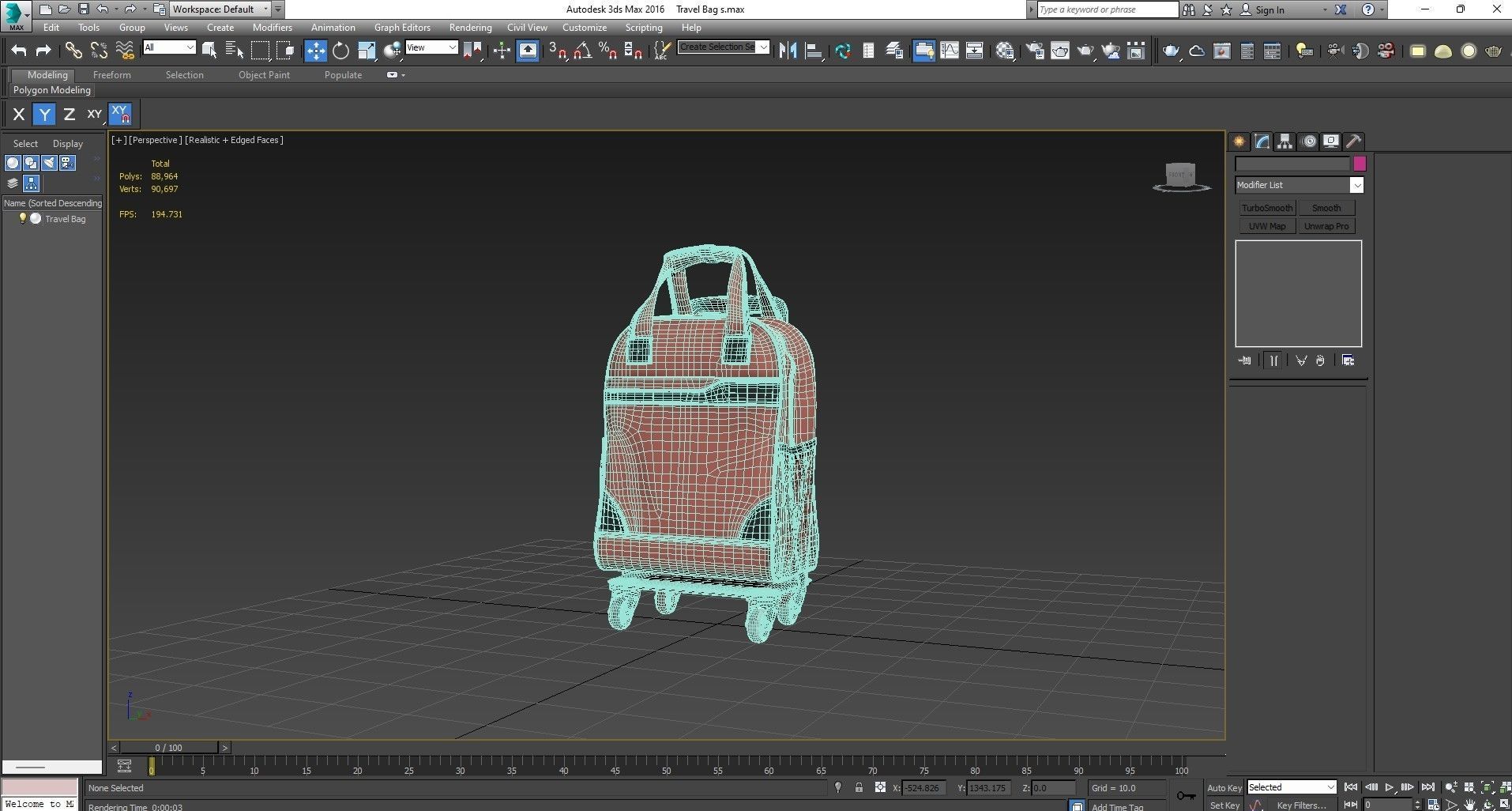Toggle the Select and Move tool
Image resolution: width=1512 pixels, height=811 pixels.
(315, 51)
